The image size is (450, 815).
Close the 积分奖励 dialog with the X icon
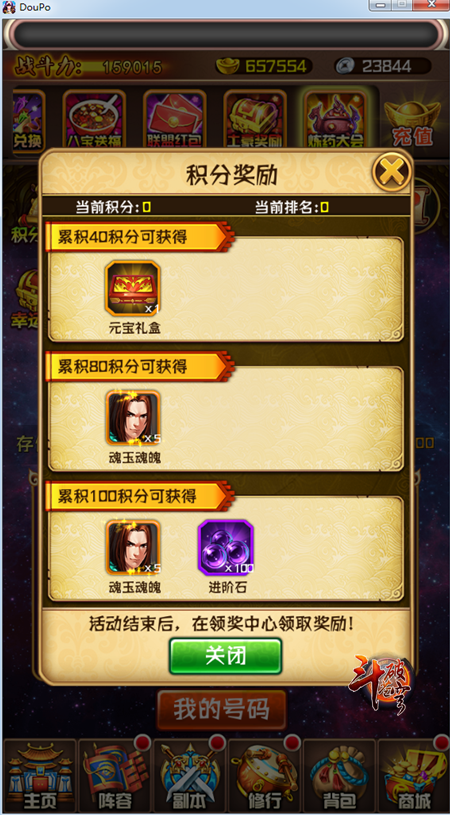pyautogui.click(x=392, y=172)
